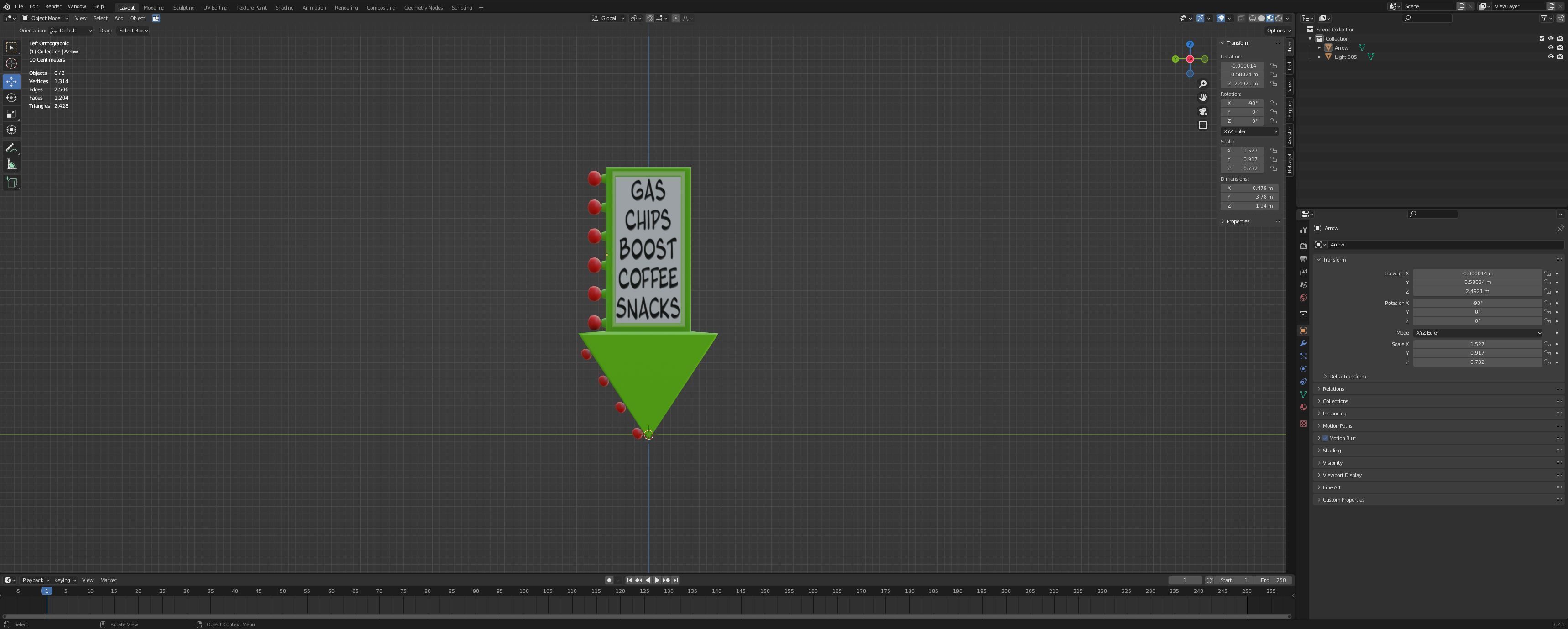
Task: Pick the Measure tool
Action: tap(11, 165)
